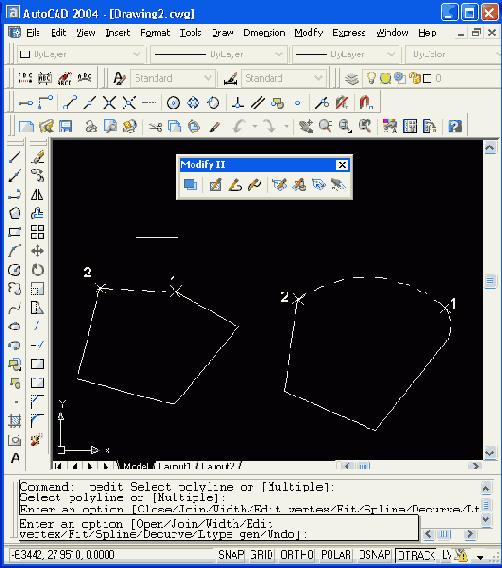The width and height of the screenshot is (502, 568).
Task: Click the Mirror tool icon
Action: tap(37, 195)
